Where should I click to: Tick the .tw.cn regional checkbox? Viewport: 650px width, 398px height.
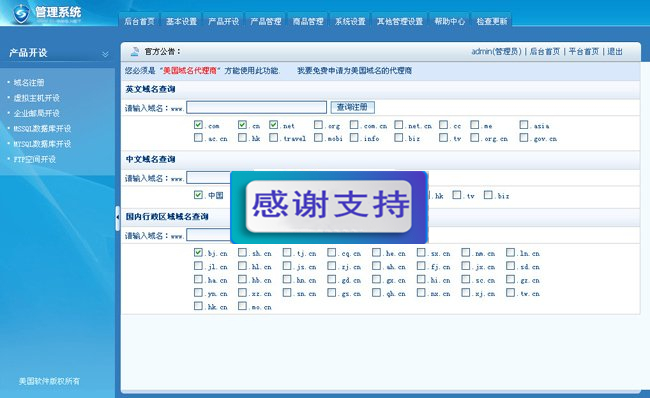point(511,293)
